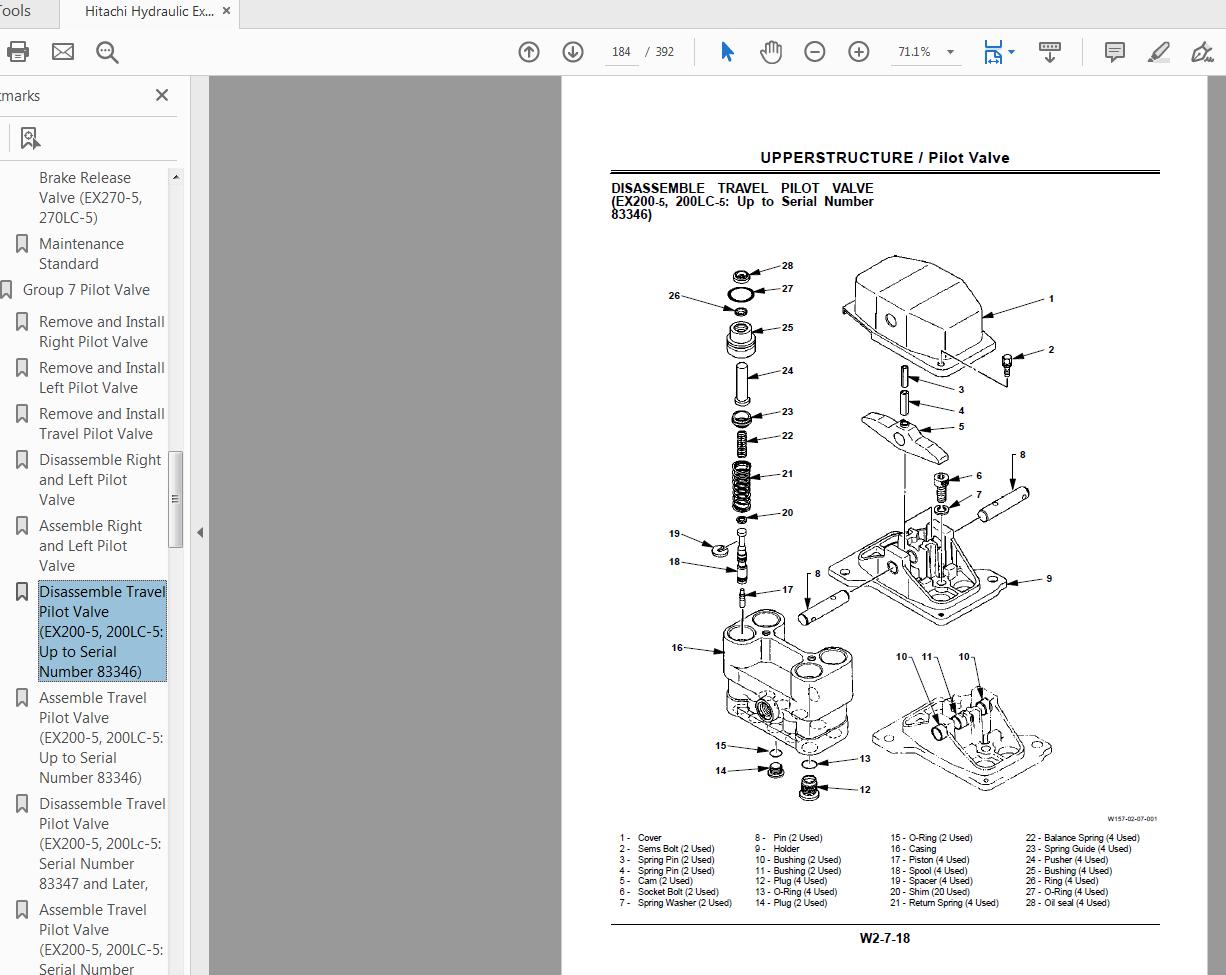Add a sticky note comment

[1113, 51]
